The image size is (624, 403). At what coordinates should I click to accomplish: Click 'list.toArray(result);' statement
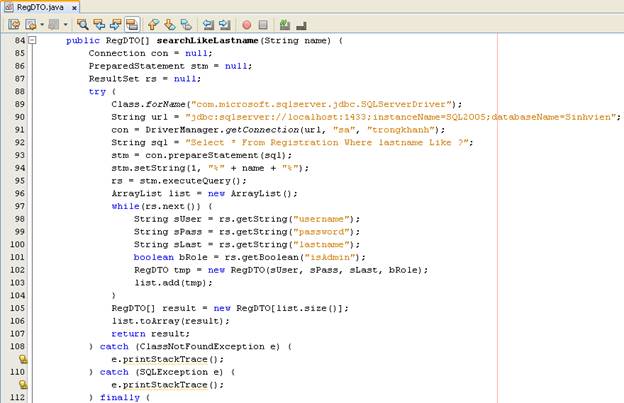[x=171, y=321]
